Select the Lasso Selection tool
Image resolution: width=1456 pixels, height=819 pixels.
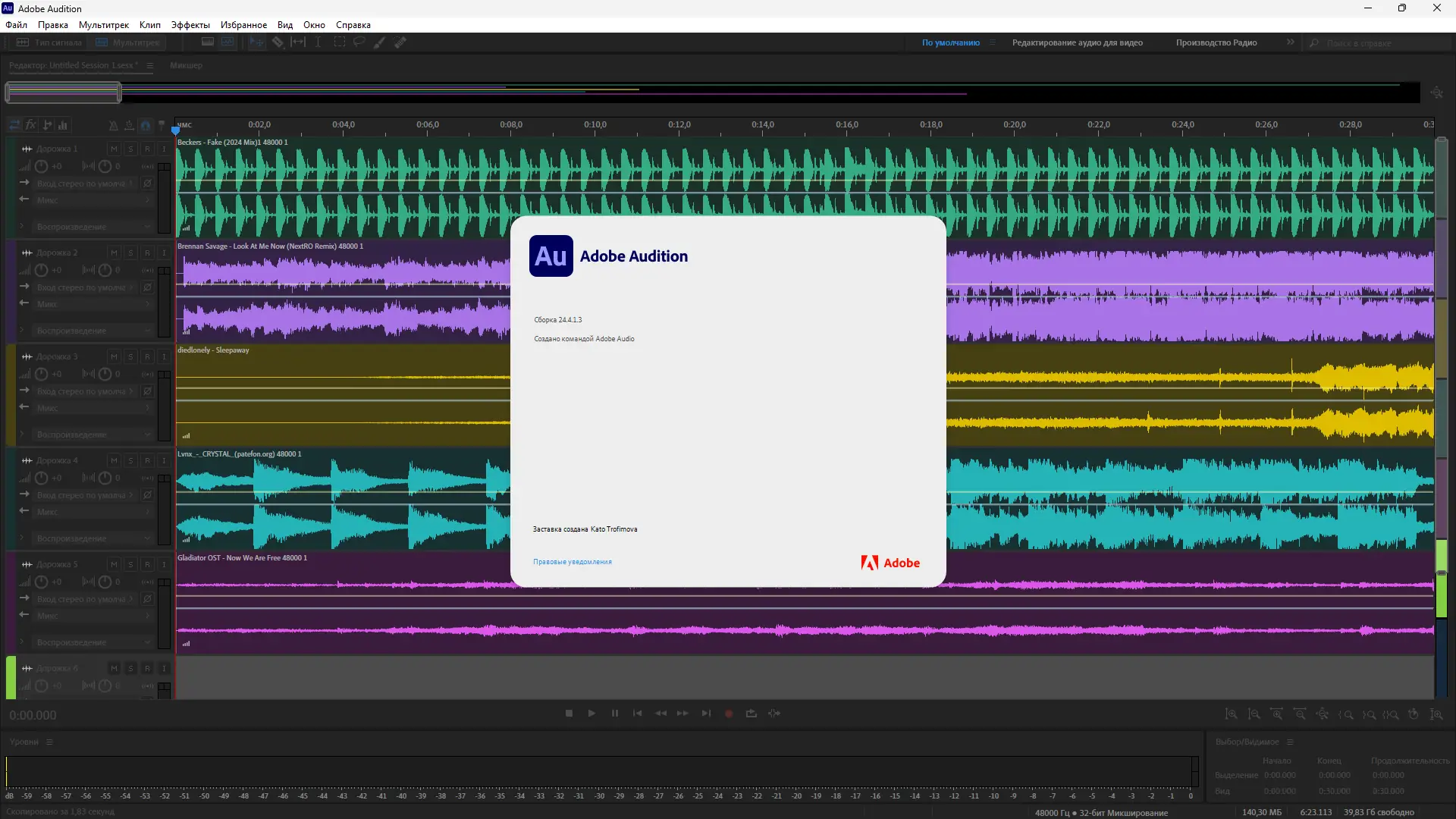[x=359, y=42]
